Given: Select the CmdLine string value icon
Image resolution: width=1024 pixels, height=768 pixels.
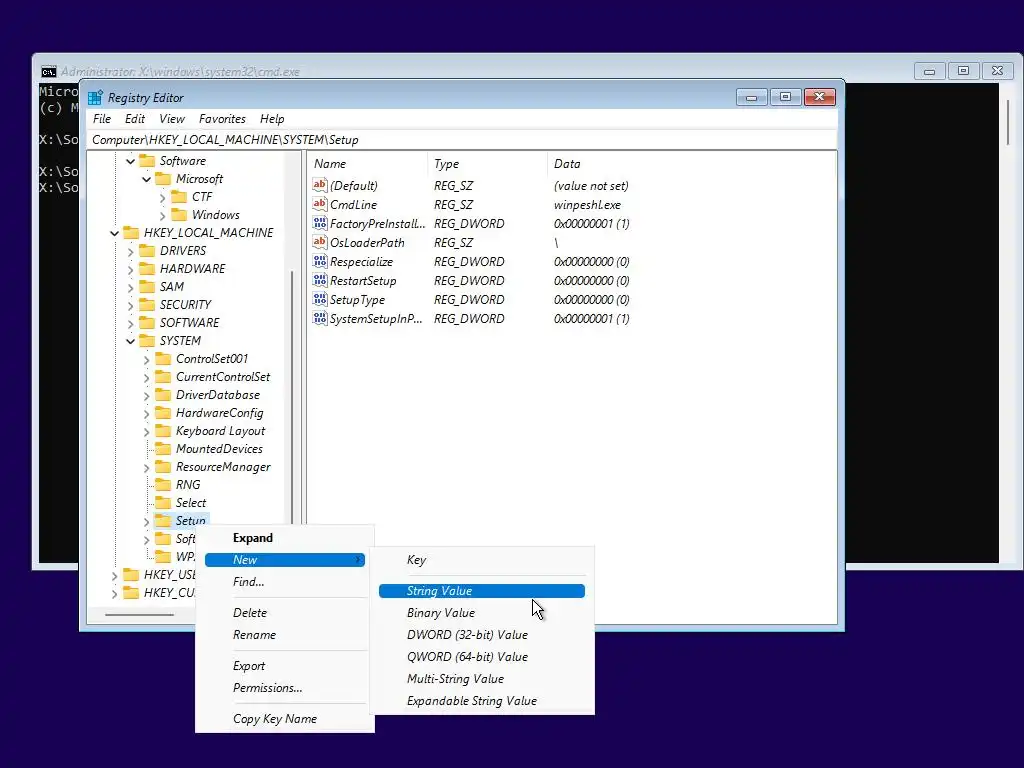Looking at the screenshot, I should (319, 204).
